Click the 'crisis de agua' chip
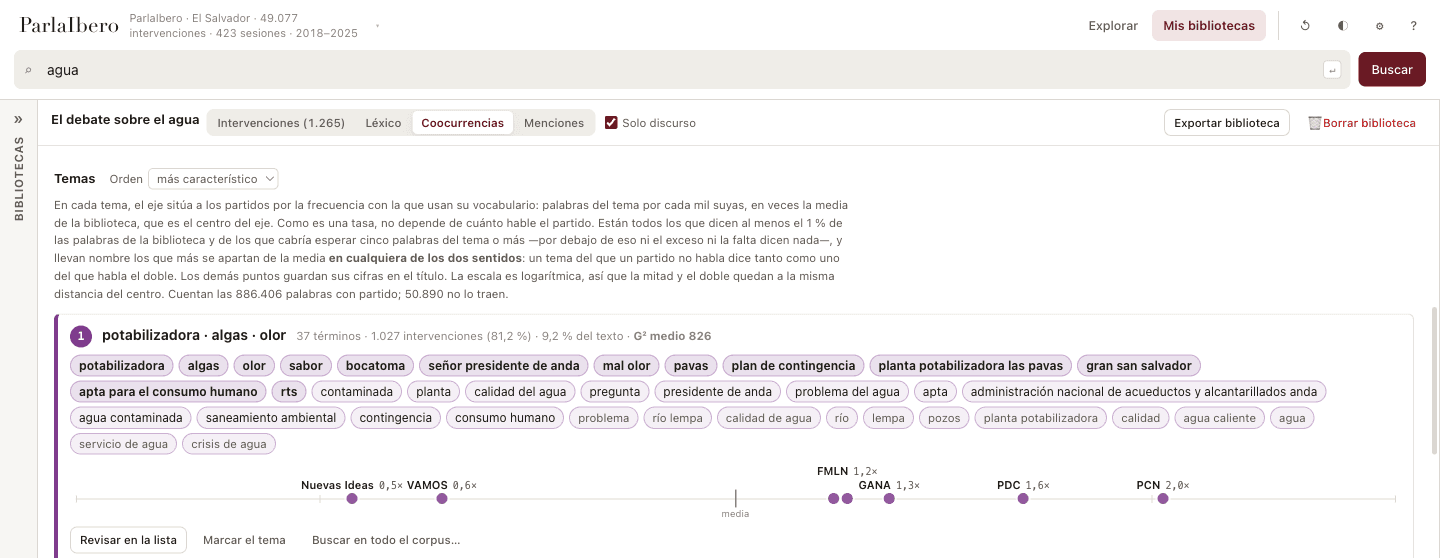The height and width of the screenshot is (558, 1440). click(229, 444)
